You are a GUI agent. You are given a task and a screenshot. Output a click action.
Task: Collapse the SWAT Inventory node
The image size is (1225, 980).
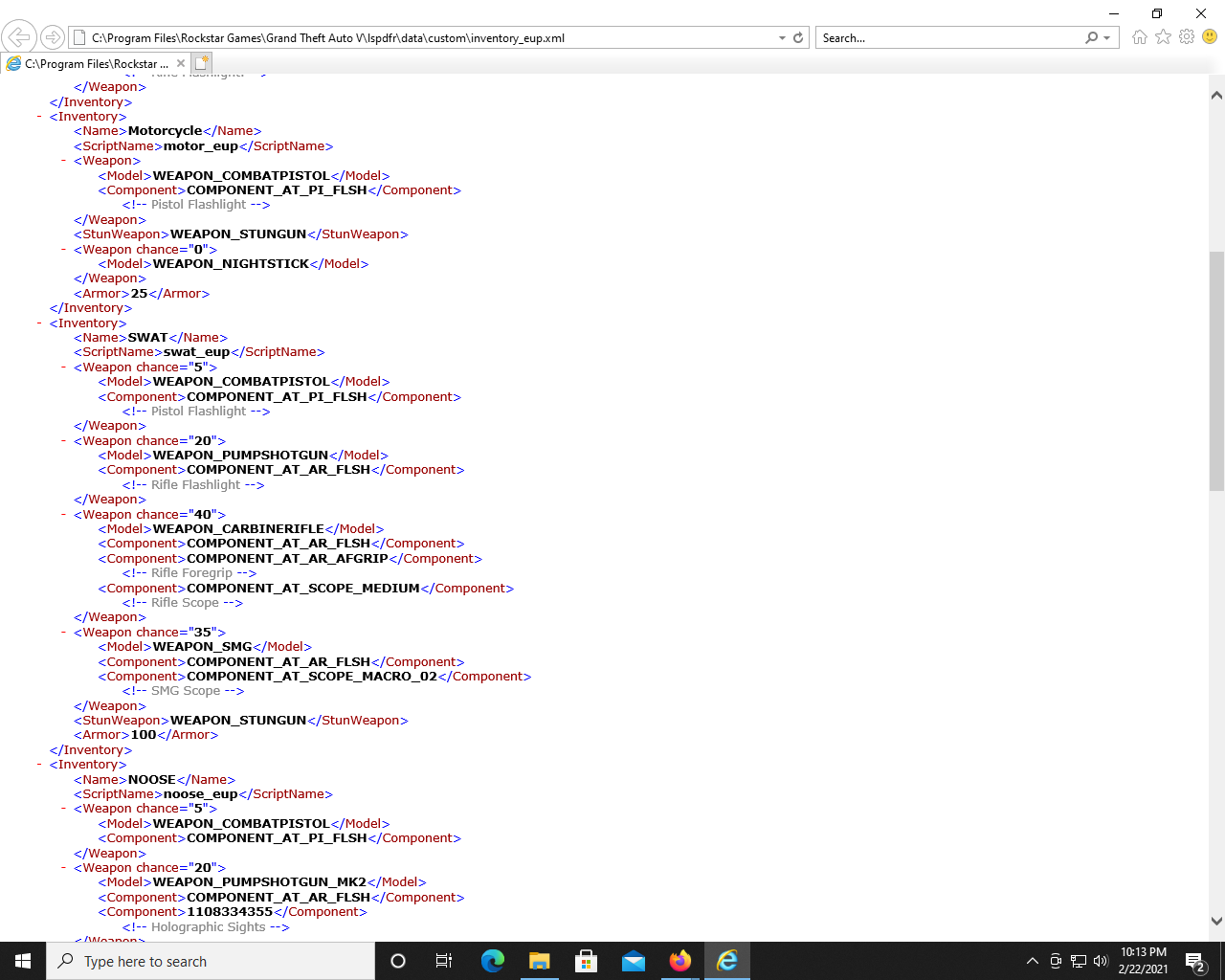[x=39, y=323]
